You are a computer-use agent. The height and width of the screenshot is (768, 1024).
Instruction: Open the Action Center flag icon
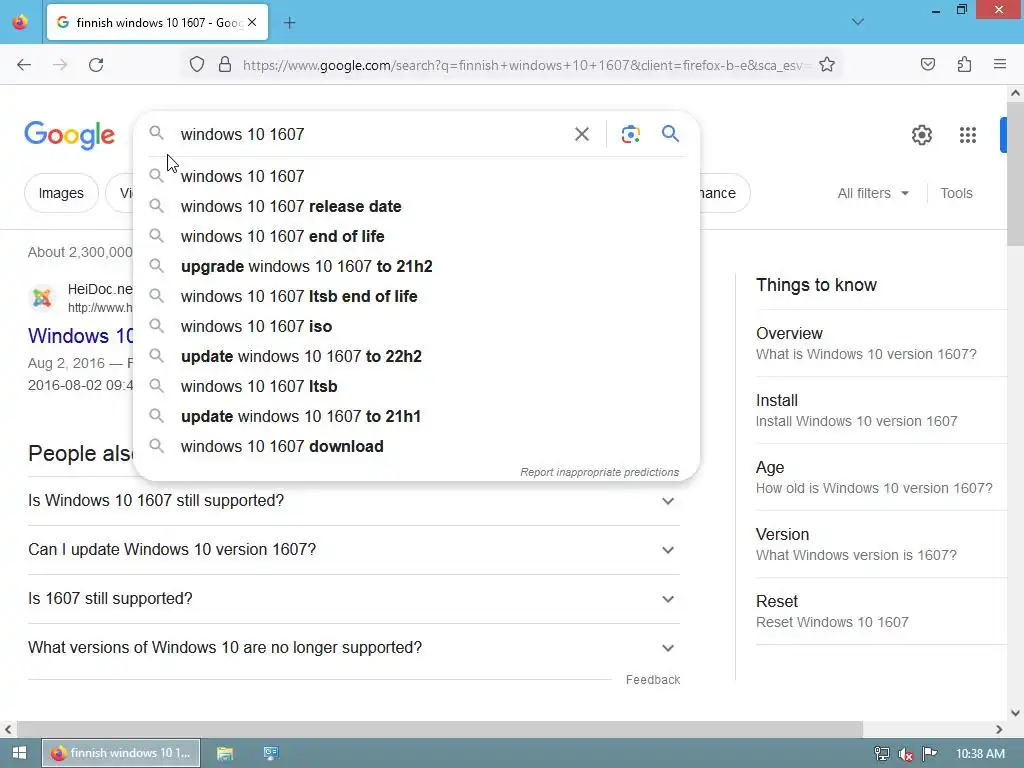coord(930,754)
